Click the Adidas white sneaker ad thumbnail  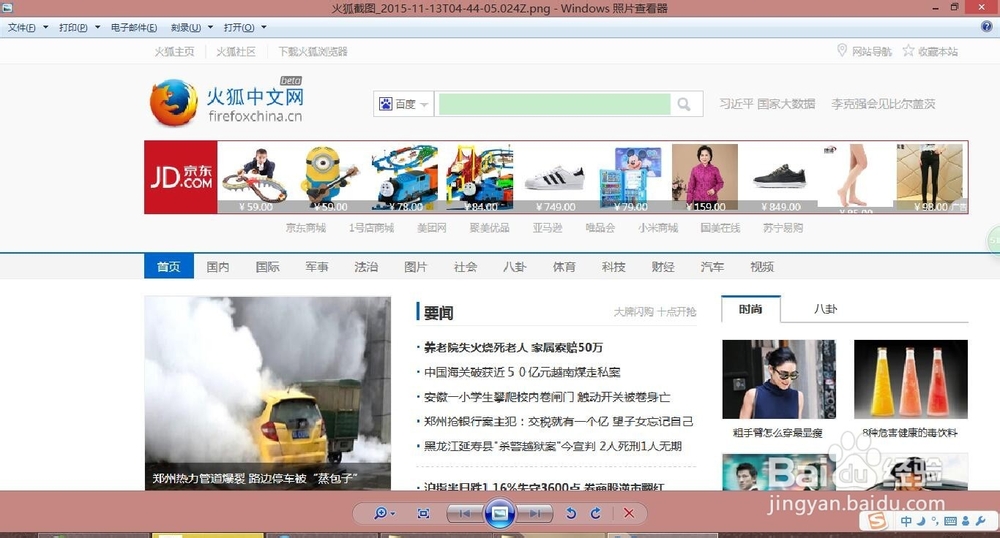[x=555, y=177]
